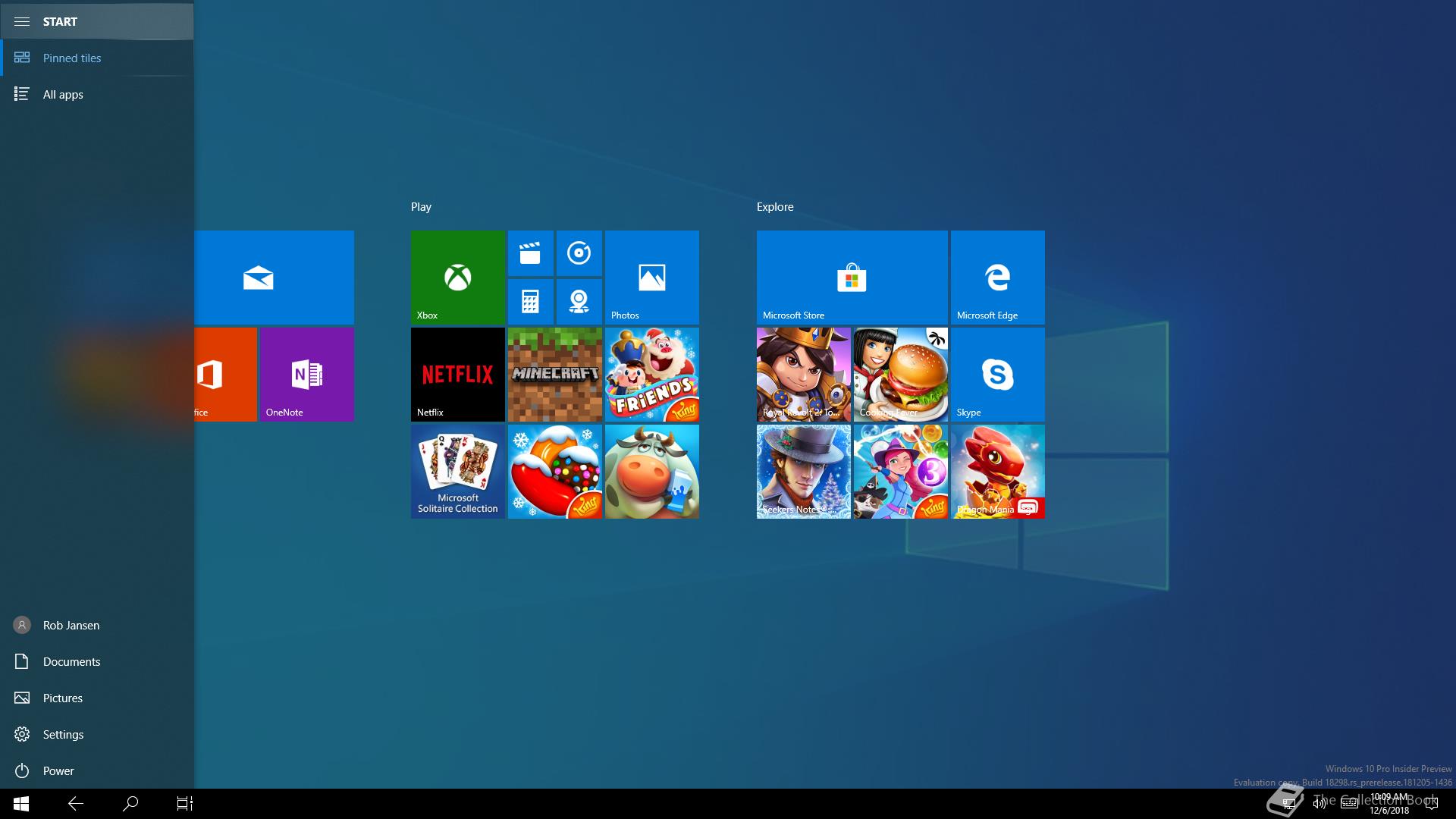The width and height of the screenshot is (1456, 819).
Task: Open Settings from the Start sidebar
Action: [96, 734]
